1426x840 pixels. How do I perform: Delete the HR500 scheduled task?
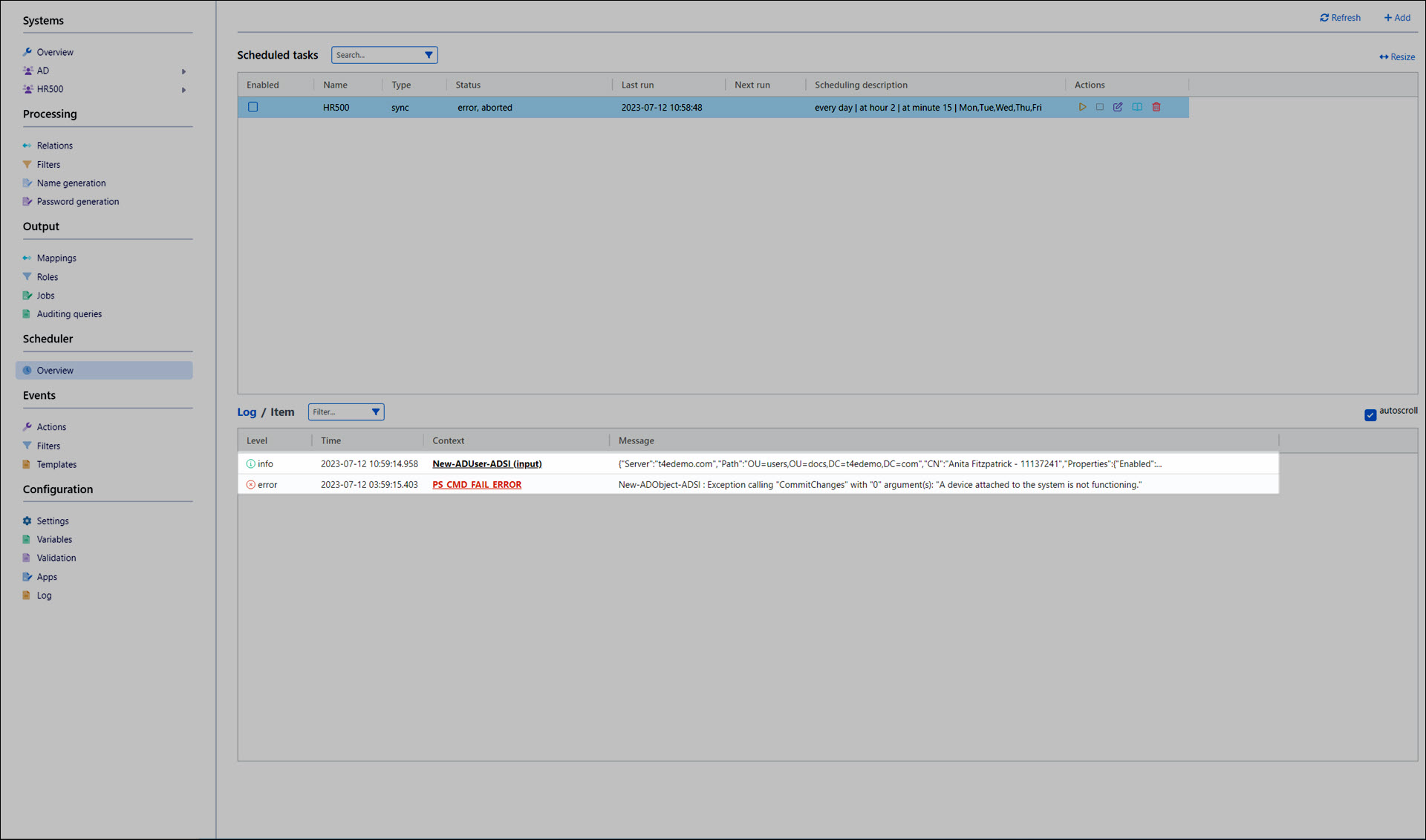click(x=1156, y=107)
